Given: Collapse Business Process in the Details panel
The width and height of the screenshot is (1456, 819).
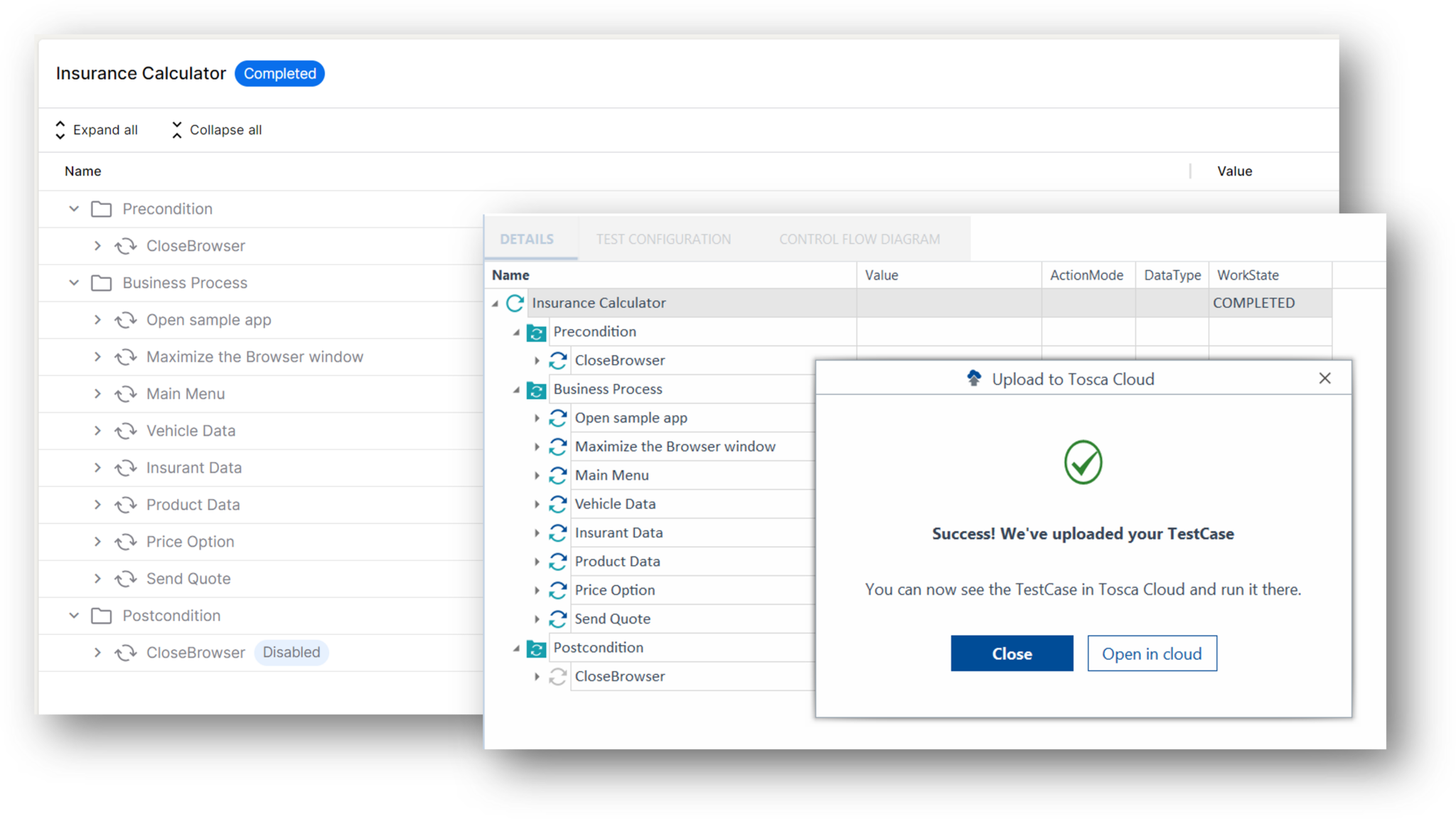Looking at the screenshot, I should click(517, 389).
